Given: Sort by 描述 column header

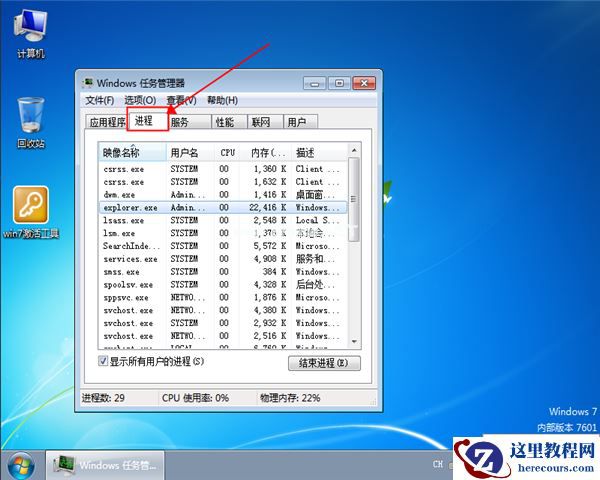Looking at the screenshot, I should point(320,152).
